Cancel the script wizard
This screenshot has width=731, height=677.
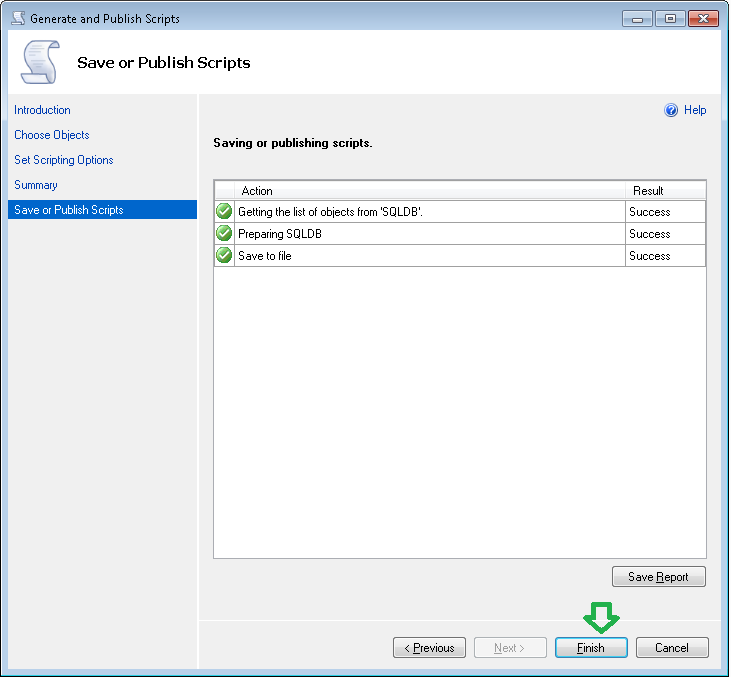[x=671, y=648]
